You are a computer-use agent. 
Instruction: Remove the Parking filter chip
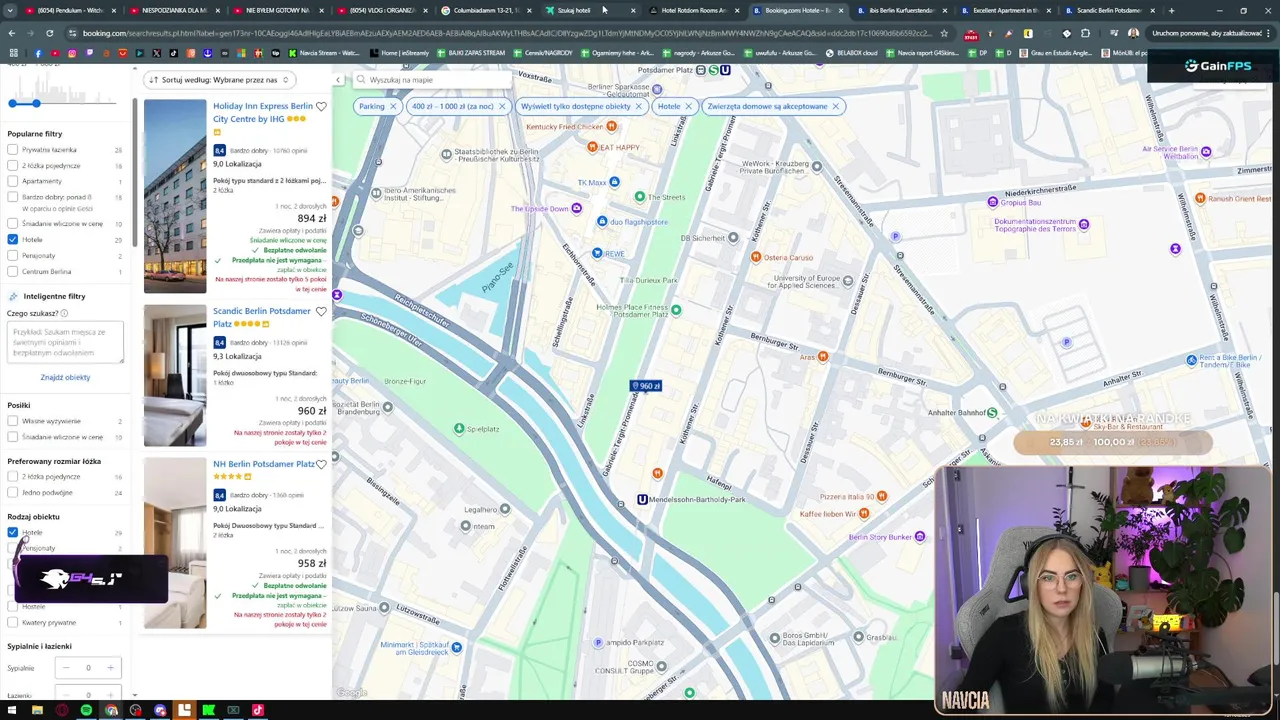393,106
